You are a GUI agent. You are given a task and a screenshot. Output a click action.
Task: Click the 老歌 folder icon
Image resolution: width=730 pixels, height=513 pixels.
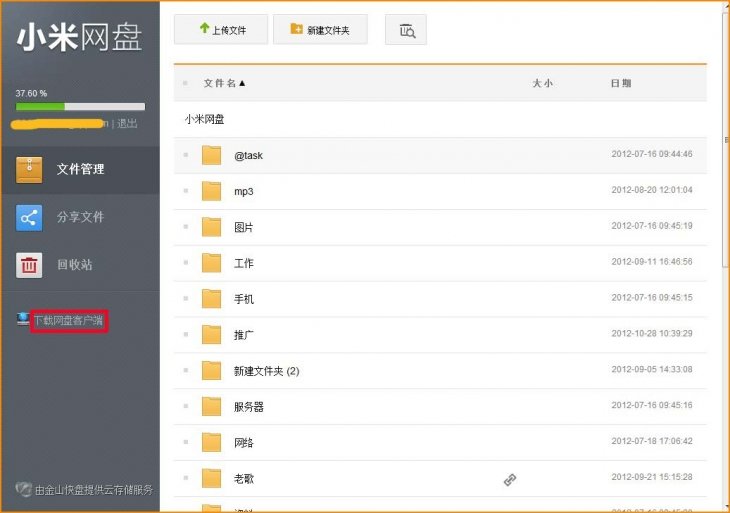tap(211, 478)
